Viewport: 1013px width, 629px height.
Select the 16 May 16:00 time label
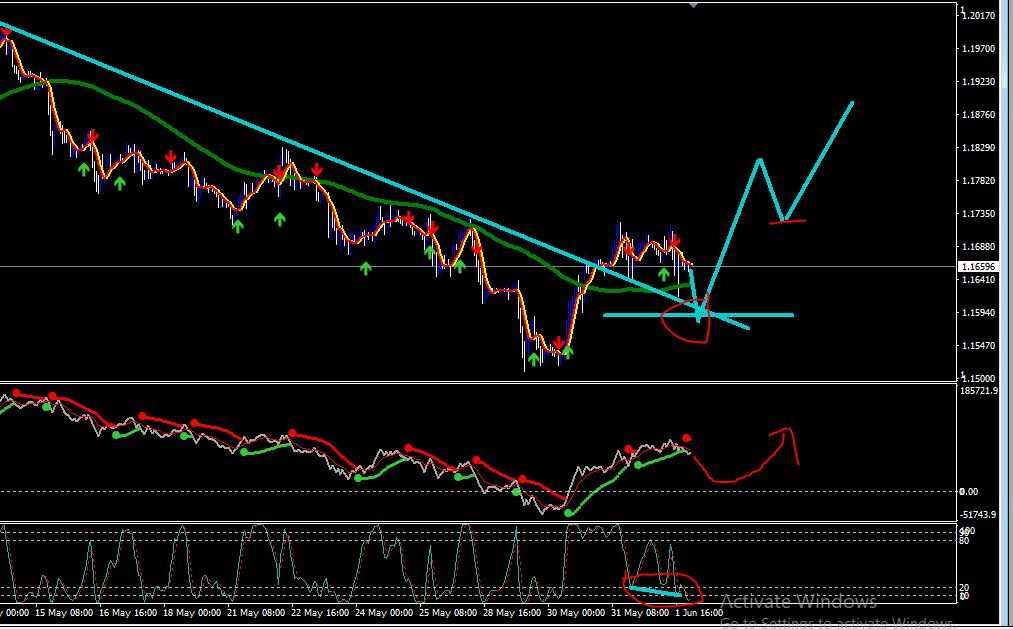pos(127,612)
